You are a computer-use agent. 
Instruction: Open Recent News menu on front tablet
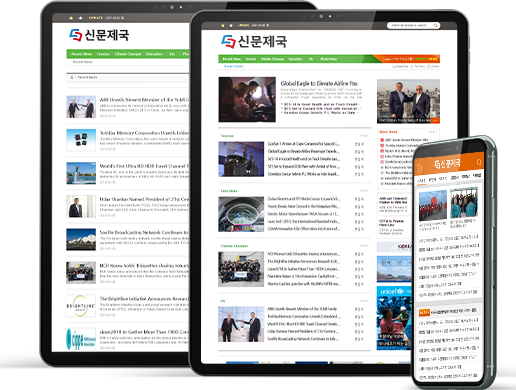(232, 59)
